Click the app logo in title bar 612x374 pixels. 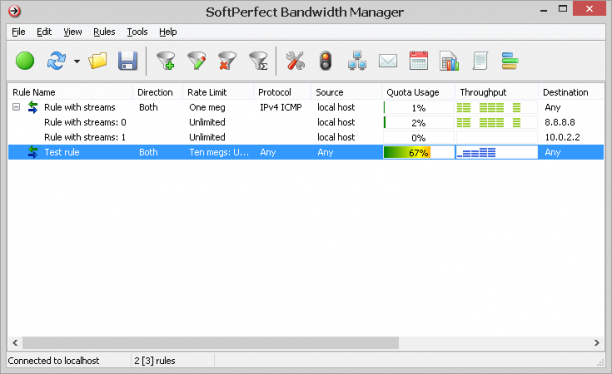(x=14, y=11)
